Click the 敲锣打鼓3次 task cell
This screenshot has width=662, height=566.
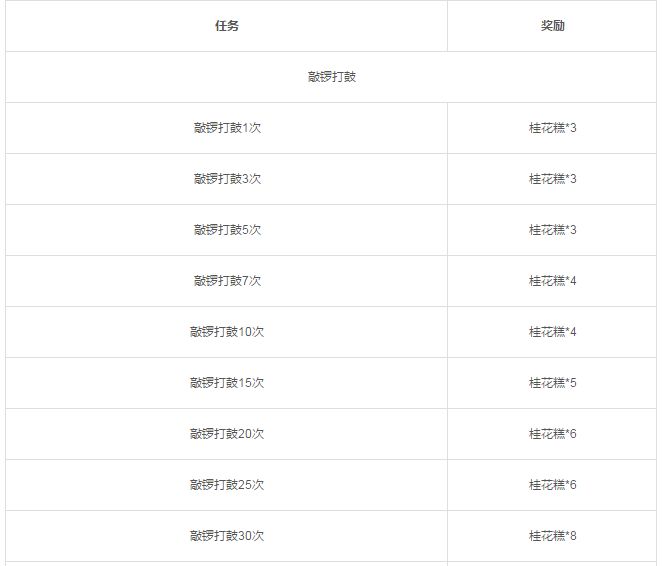point(227,179)
